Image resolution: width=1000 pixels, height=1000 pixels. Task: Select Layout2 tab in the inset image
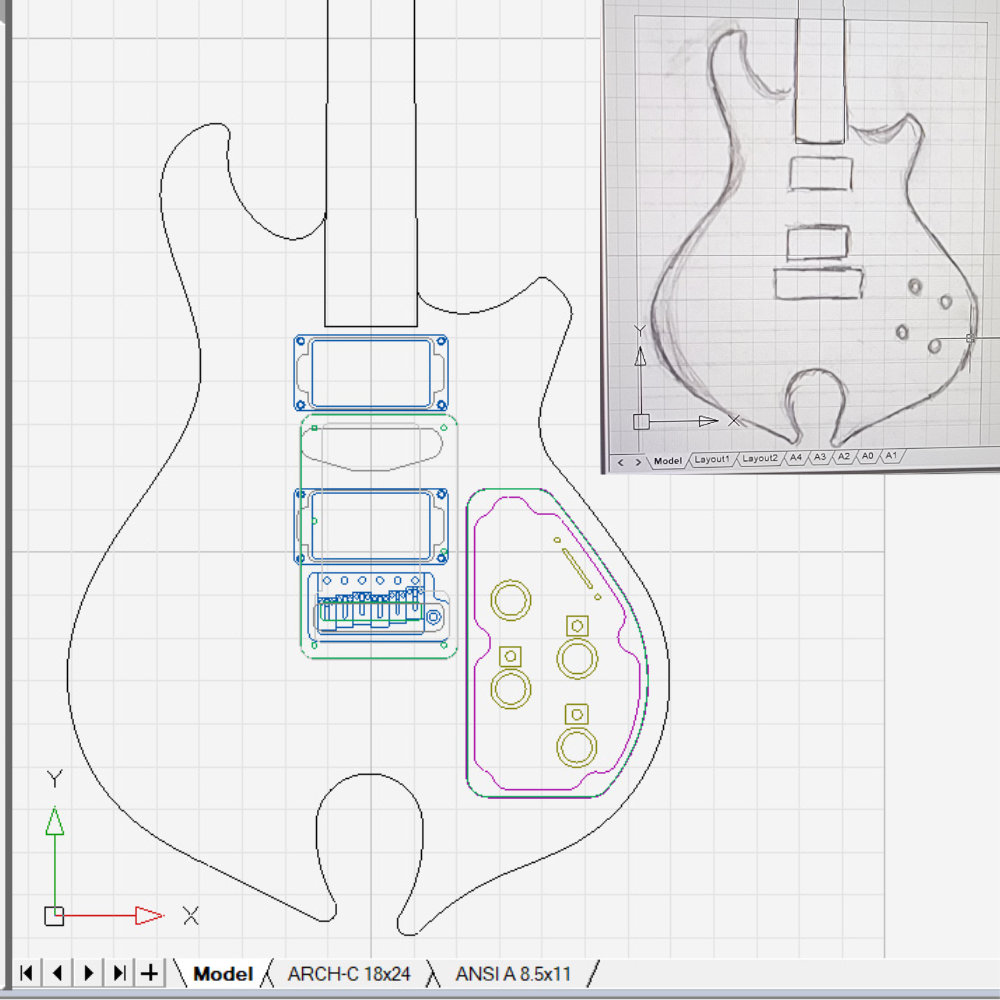[x=759, y=458]
